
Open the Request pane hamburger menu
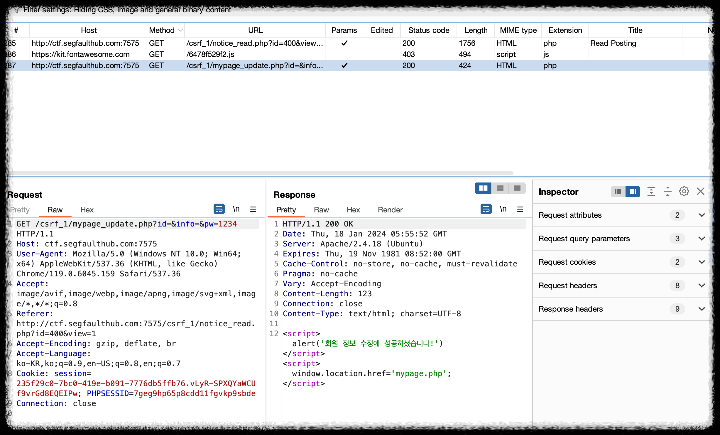tap(253, 209)
